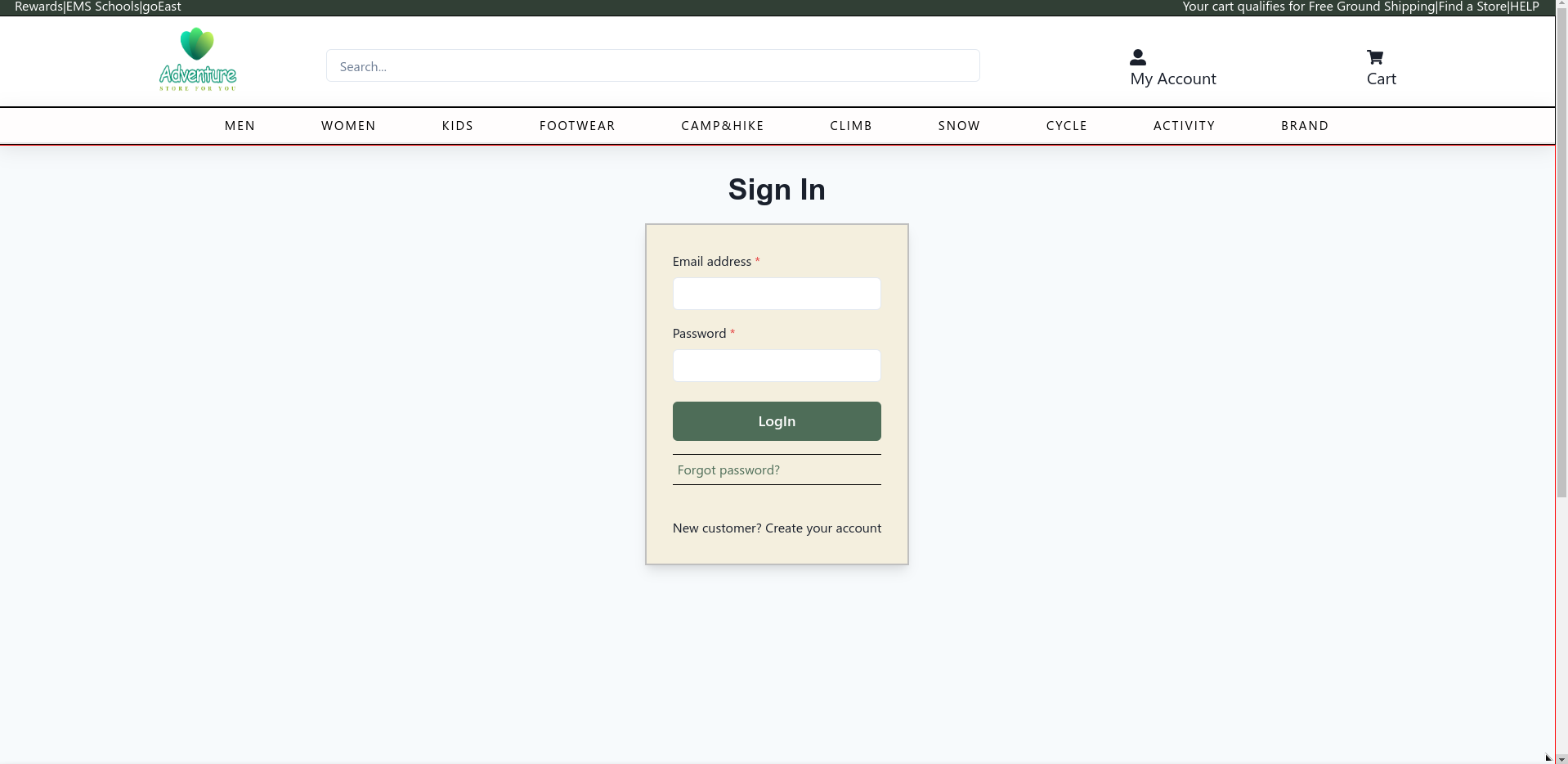
Task: Choose the BRAND menu item
Action: [1305, 126]
